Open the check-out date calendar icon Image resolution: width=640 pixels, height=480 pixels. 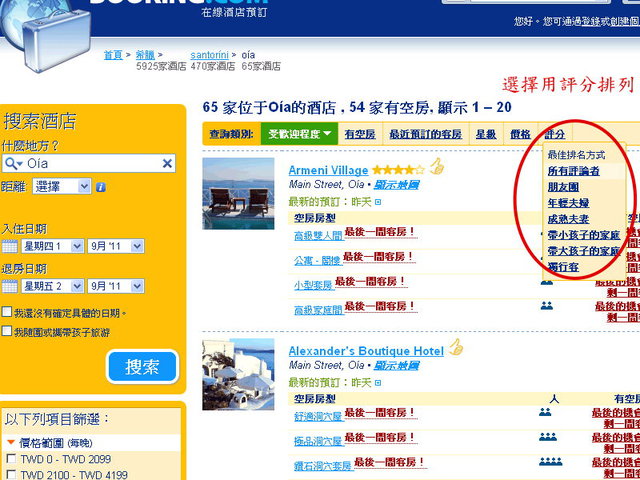click(9, 286)
